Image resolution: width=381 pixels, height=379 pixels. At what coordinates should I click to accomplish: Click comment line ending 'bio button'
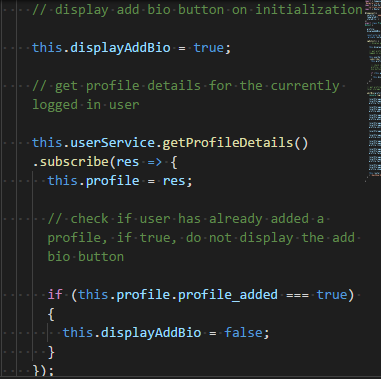[x=86, y=257]
